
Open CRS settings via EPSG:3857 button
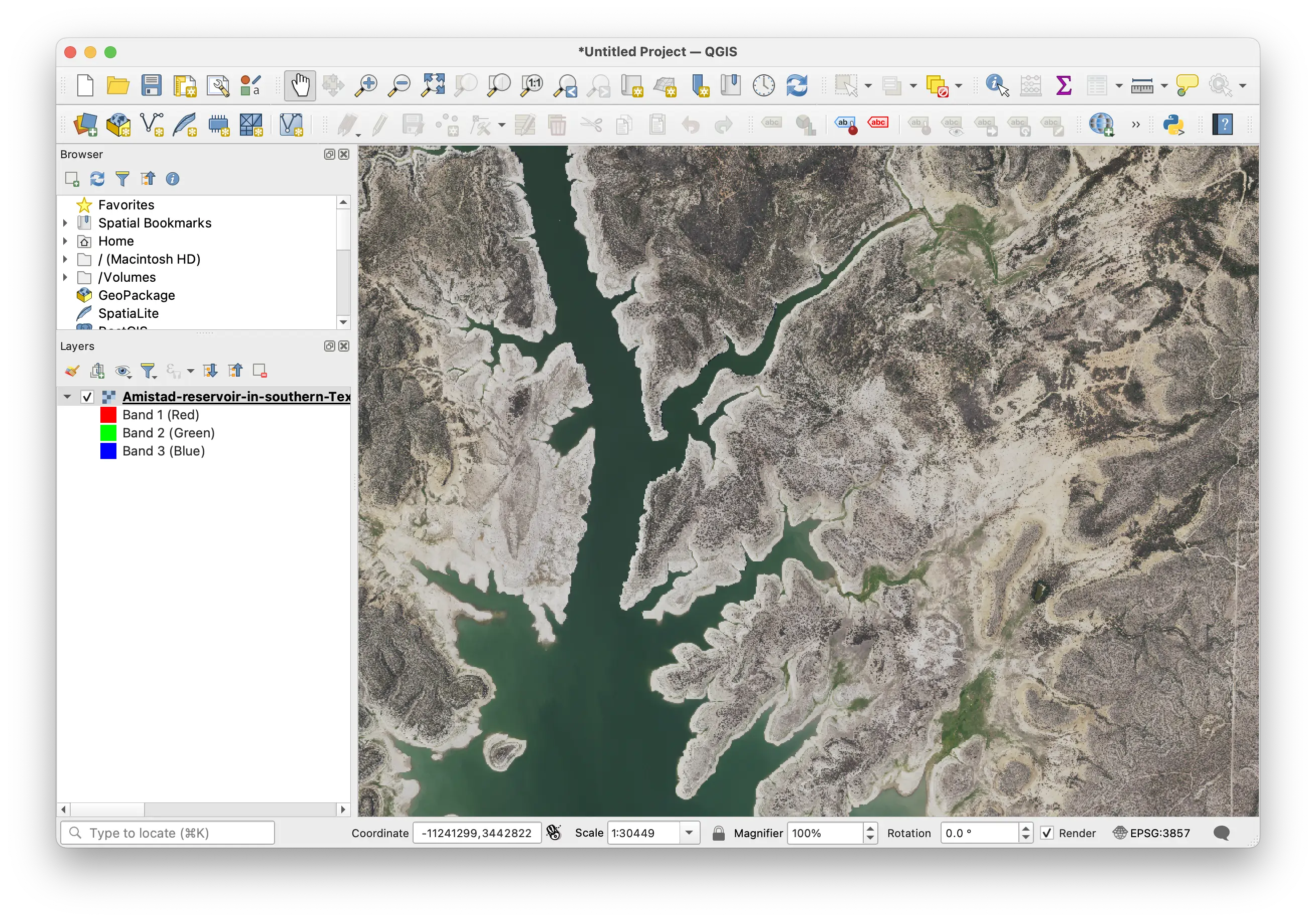click(1151, 833)
